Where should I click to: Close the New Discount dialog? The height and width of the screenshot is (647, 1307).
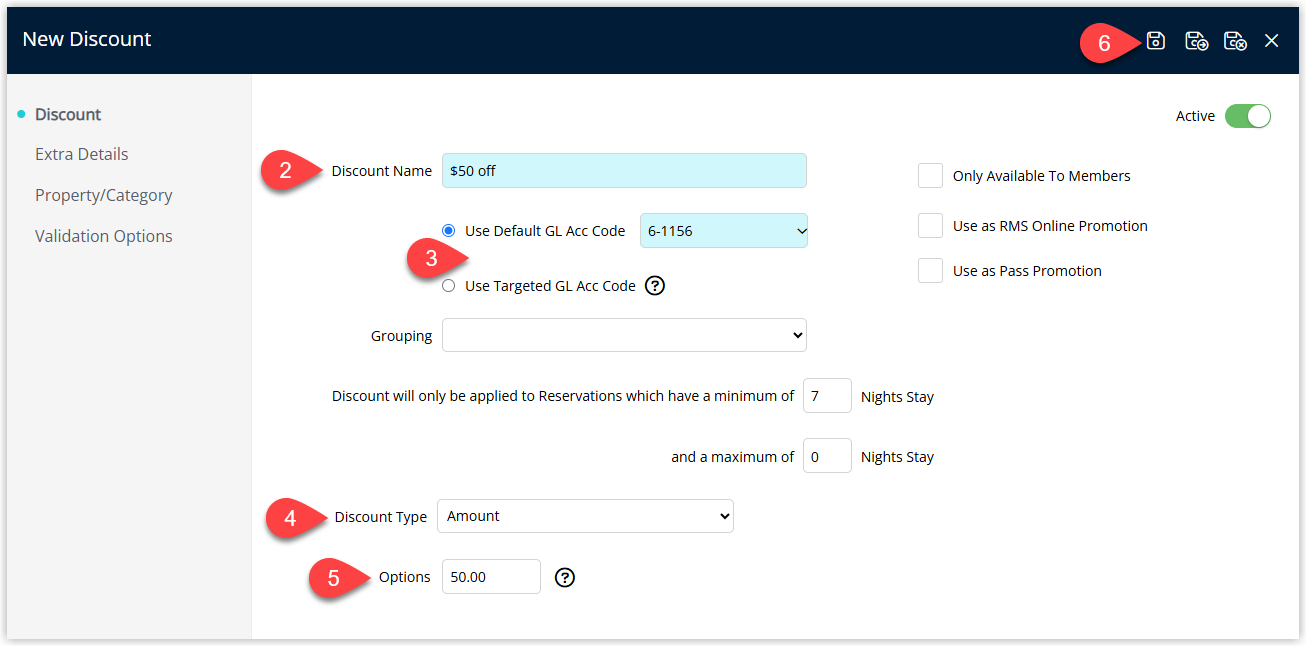pos(1272,41)
